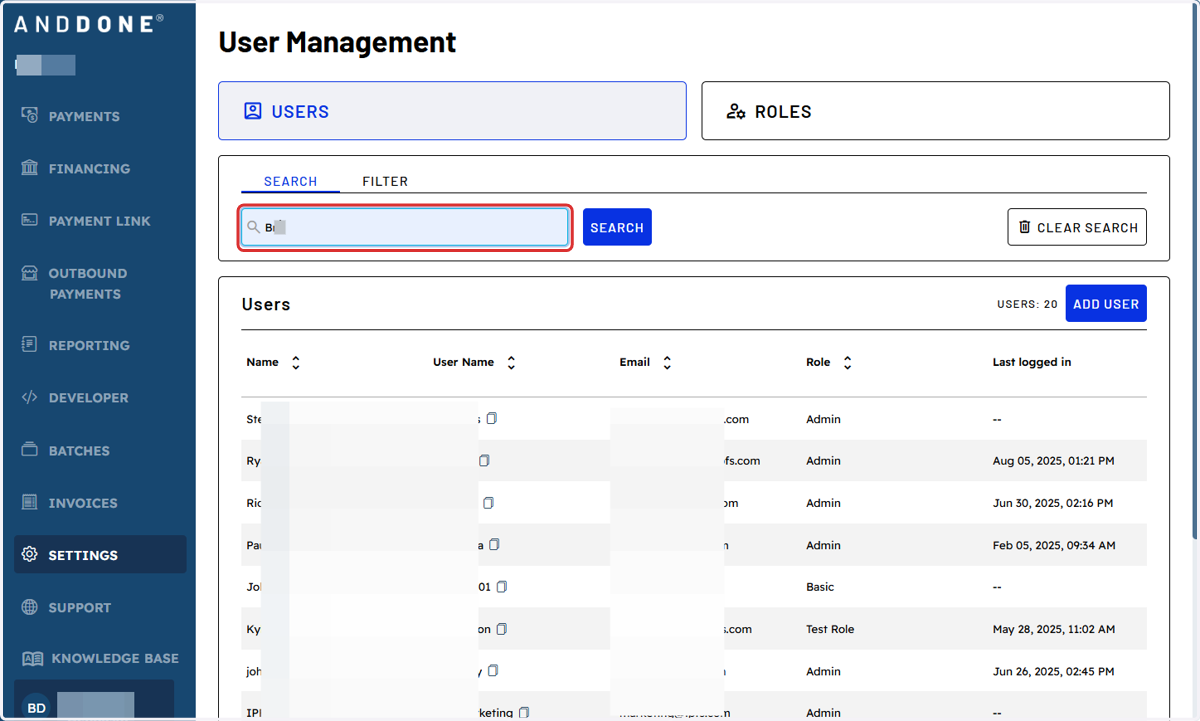The image size is (1200, 721).
Task: Switch to the Users tab
Action: [452, 110]
